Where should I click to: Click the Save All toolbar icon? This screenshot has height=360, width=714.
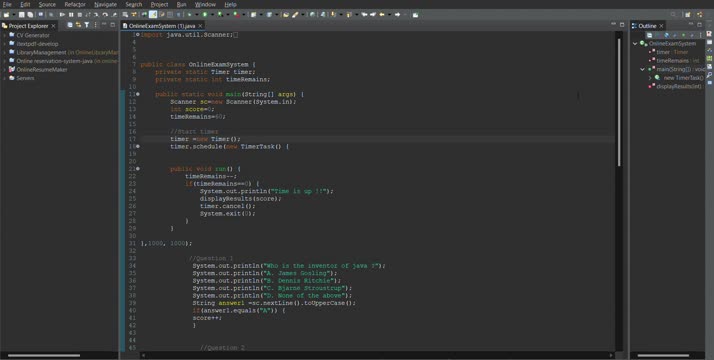click(30, 15)
